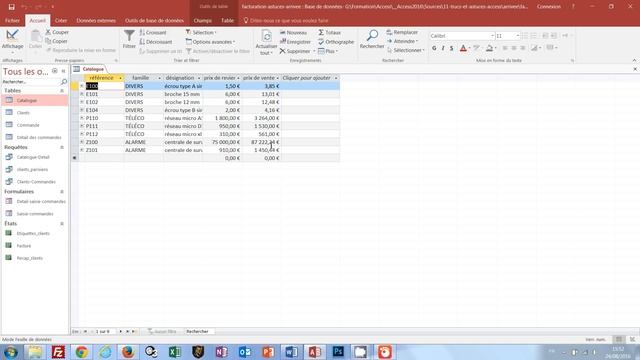The height and width of the screenshot is (360, 640).
Task: Align text left in the text formatting group
Action: (505, 48)
